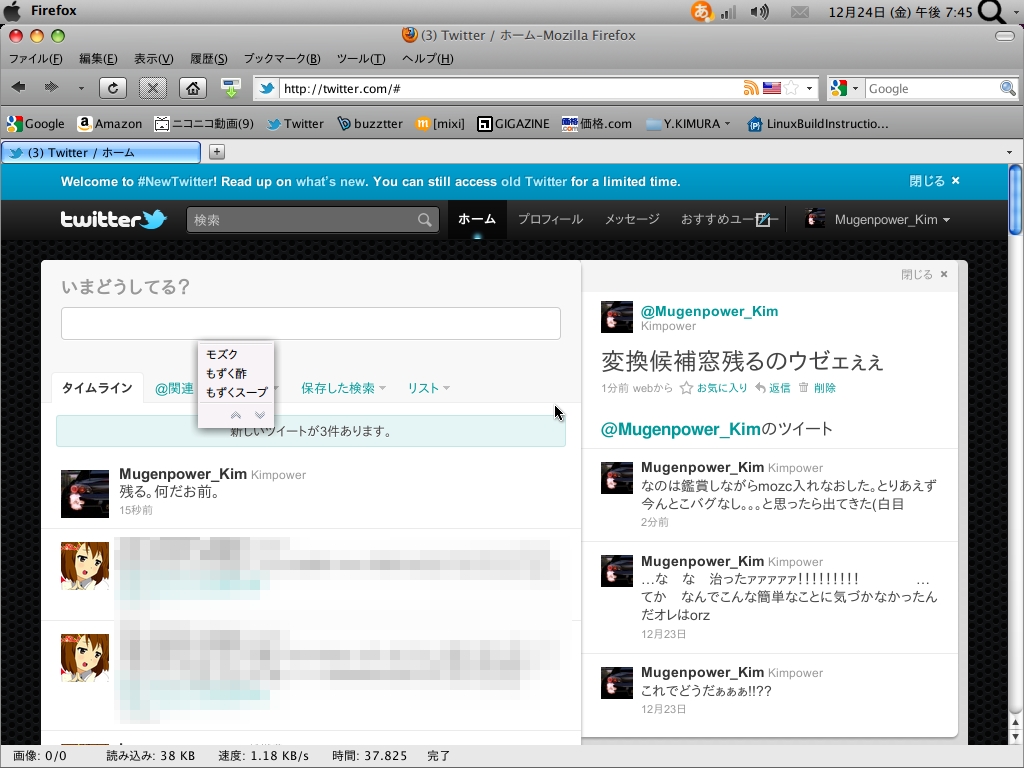The width and height of the screenshot is (1024, 768).
Task: Open the ヘルプ(H) menu
Action: click(428, 59)
